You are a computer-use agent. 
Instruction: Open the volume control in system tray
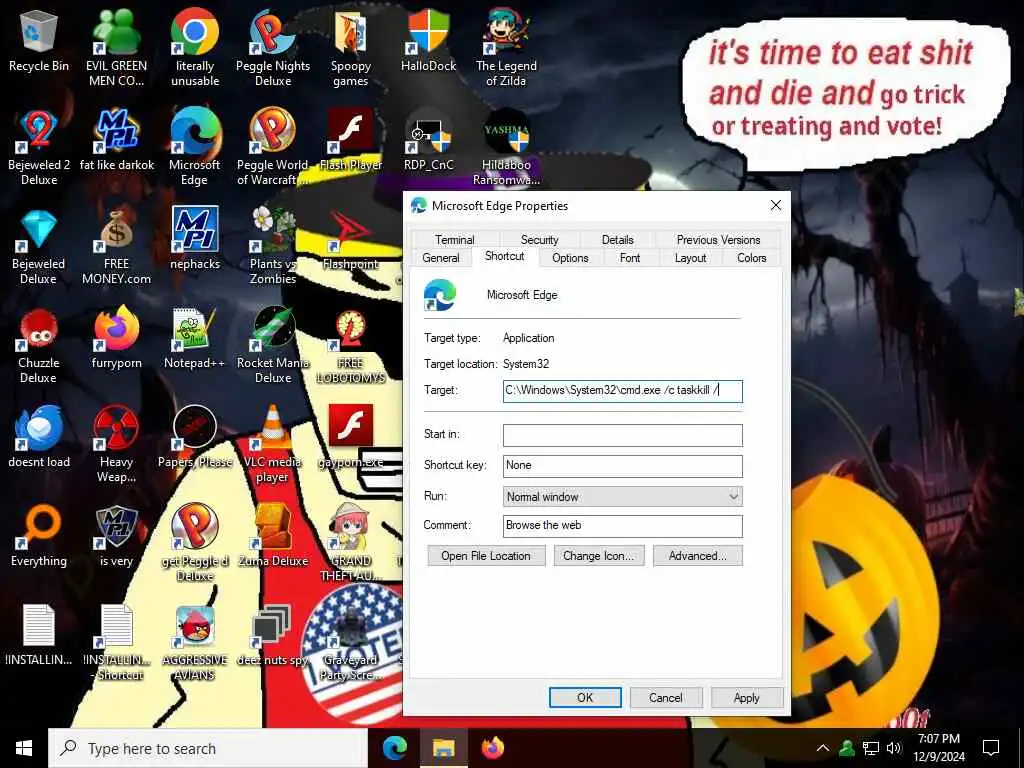pos(894,748)
